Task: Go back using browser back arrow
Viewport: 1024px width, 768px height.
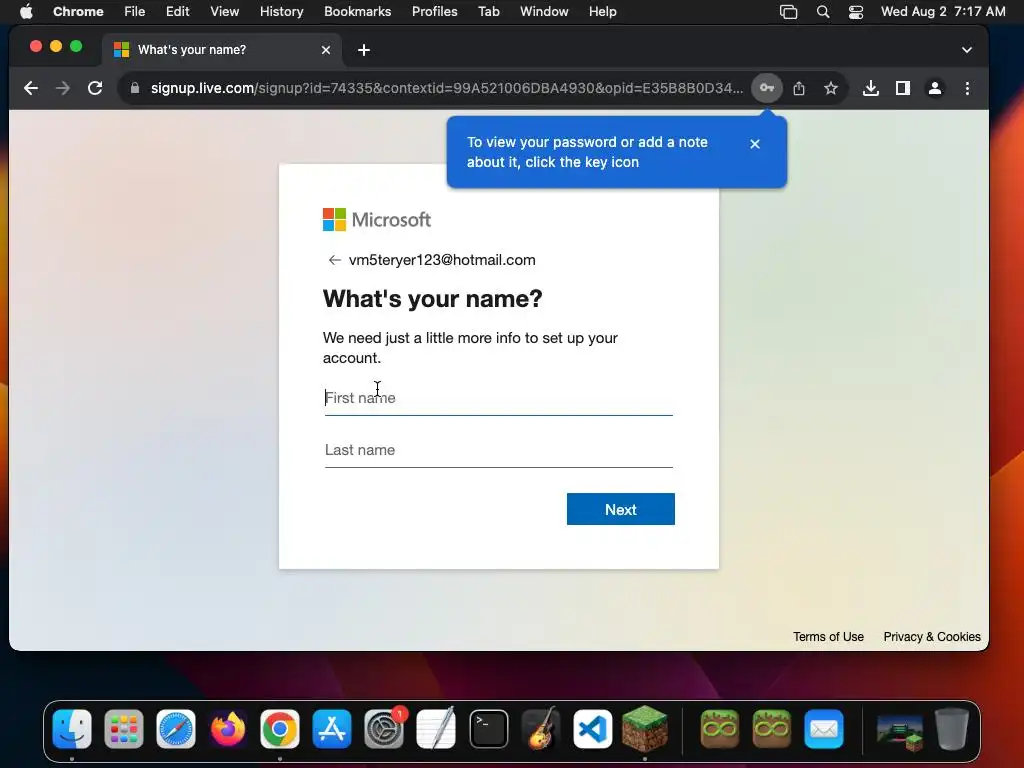Action: tap(31, 88)
